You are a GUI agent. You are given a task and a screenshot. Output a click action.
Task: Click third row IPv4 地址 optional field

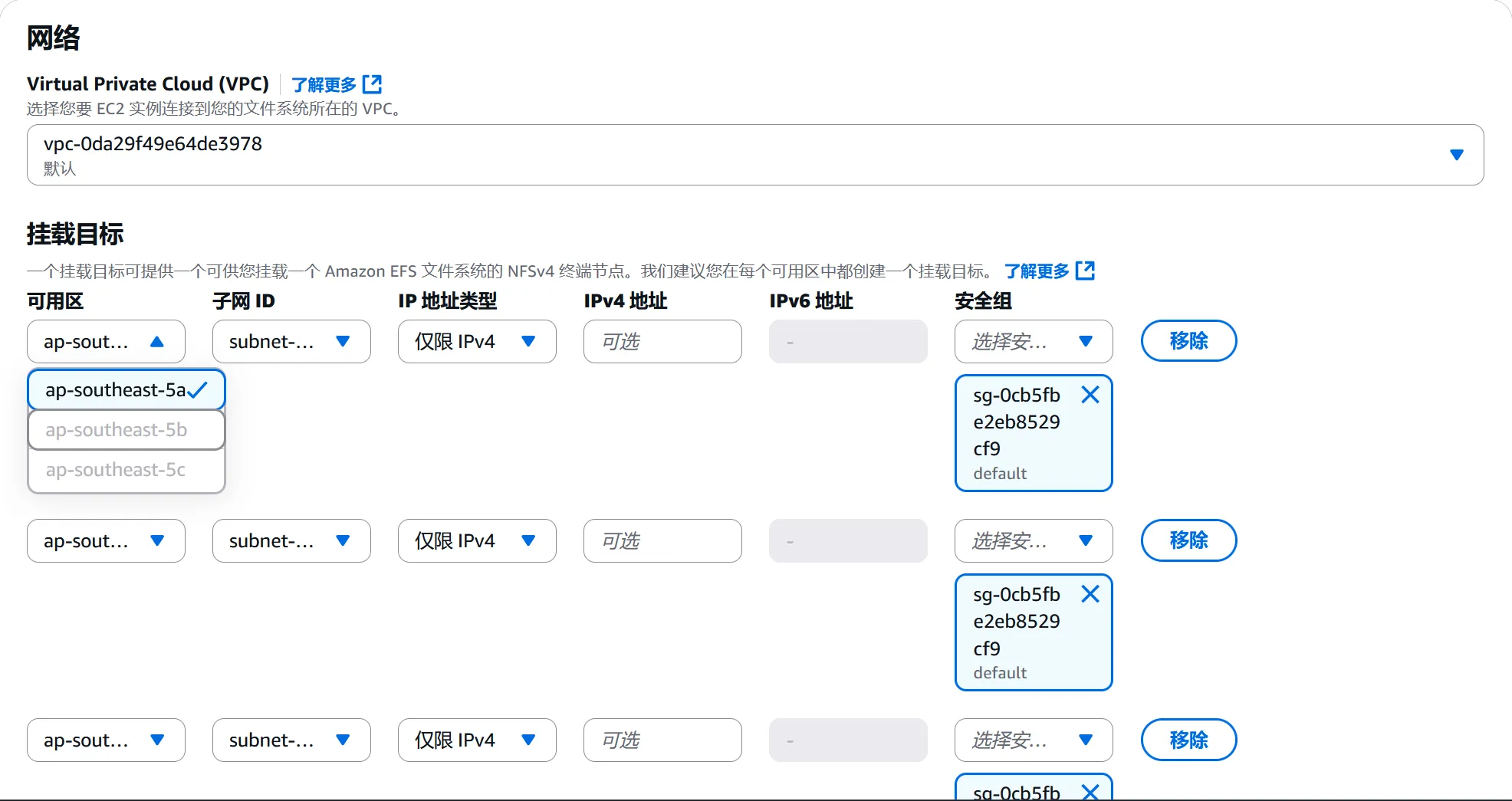click(x=662, y=740)
